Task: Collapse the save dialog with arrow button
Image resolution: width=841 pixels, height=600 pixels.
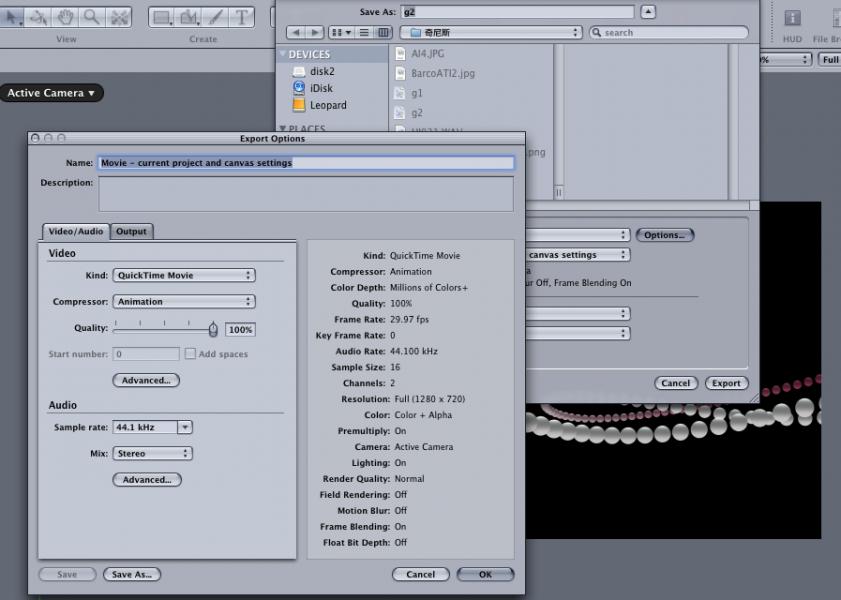Action: (x=648, y=11)
